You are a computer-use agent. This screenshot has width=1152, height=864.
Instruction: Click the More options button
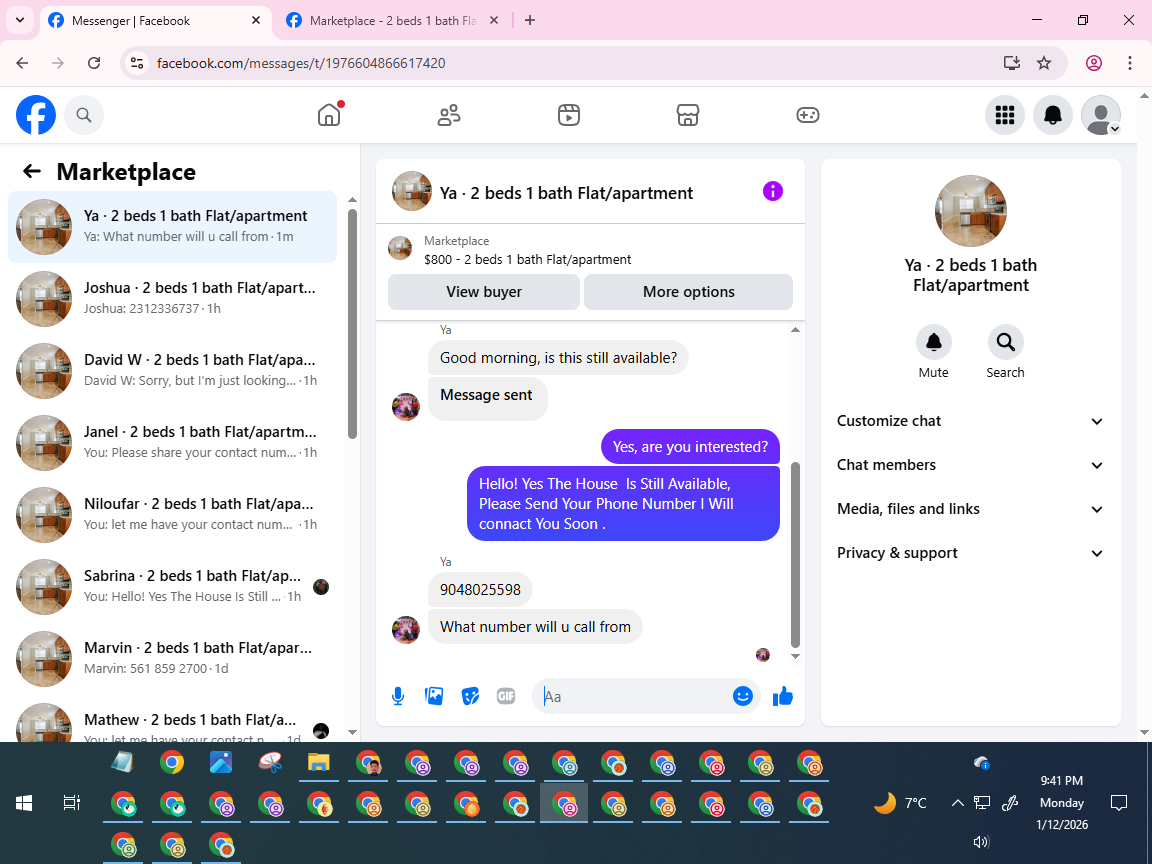(x=688, y=292)
